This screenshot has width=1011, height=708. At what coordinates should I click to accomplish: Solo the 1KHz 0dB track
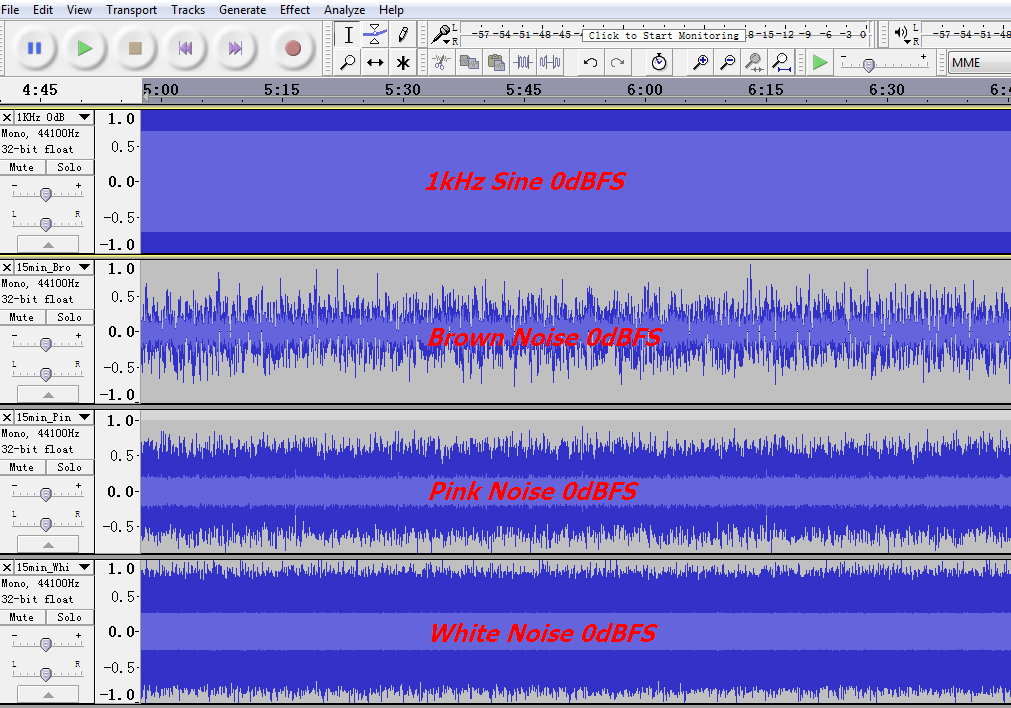(70, 167)
